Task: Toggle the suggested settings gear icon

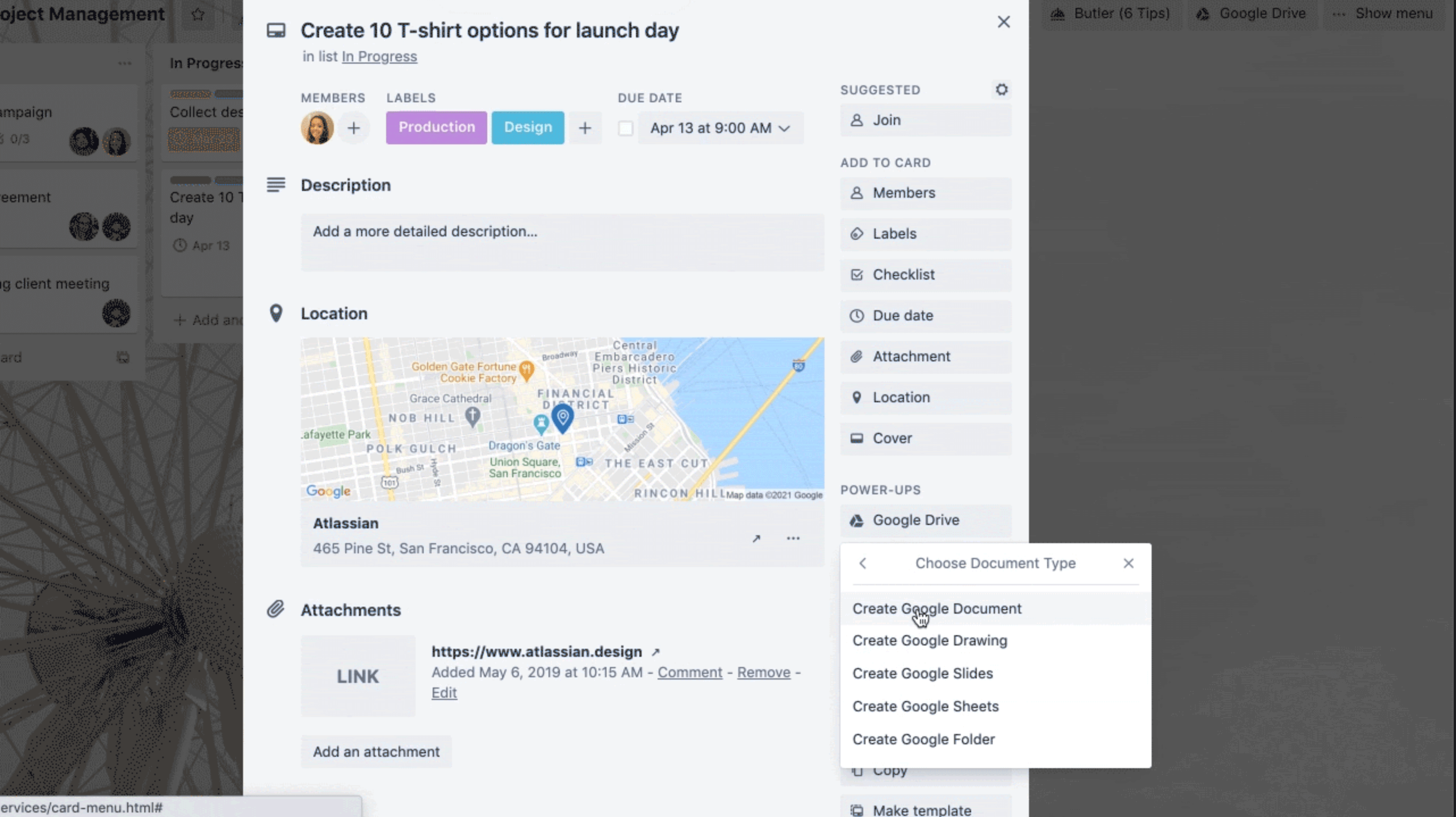Action: pos(1001,89)
